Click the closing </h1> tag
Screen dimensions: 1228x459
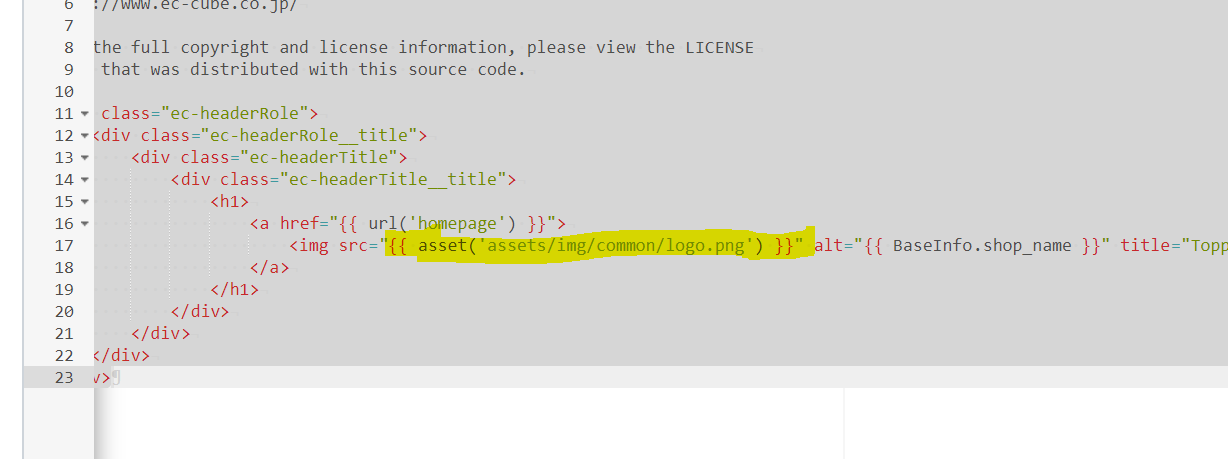235,289
